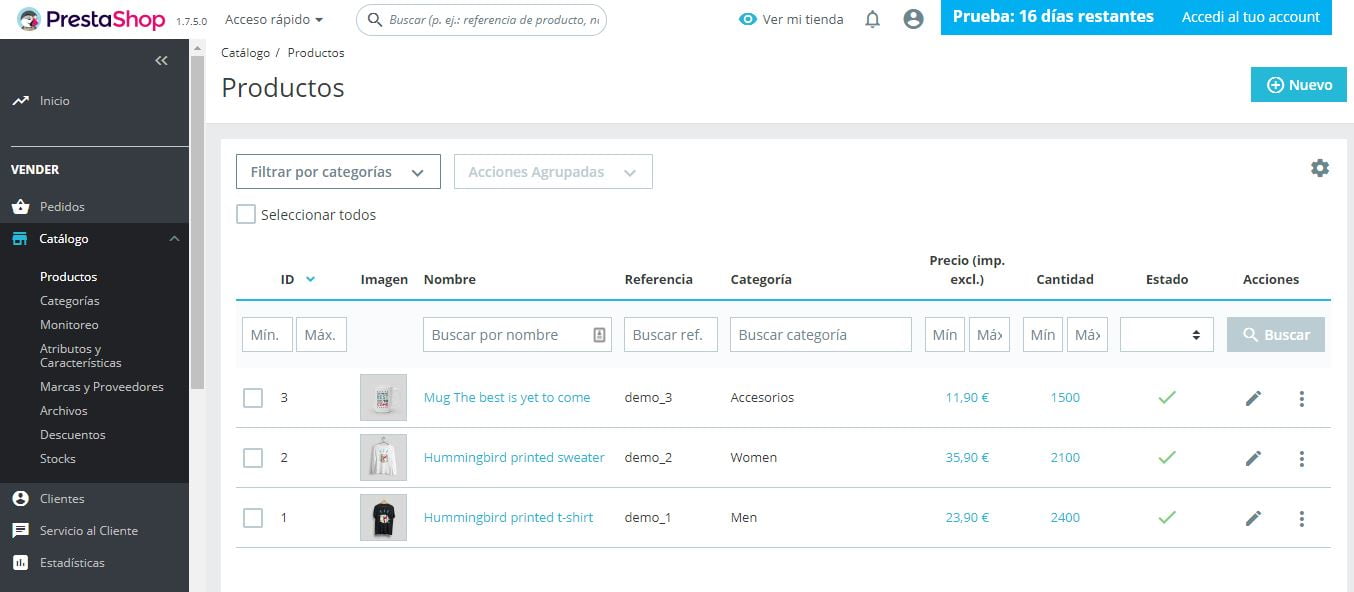Image resolution: width=1354 pixels, height=592 pixels.
Task: Open the edit pencil for Mug product
Action: click(x=1253, y=398)
